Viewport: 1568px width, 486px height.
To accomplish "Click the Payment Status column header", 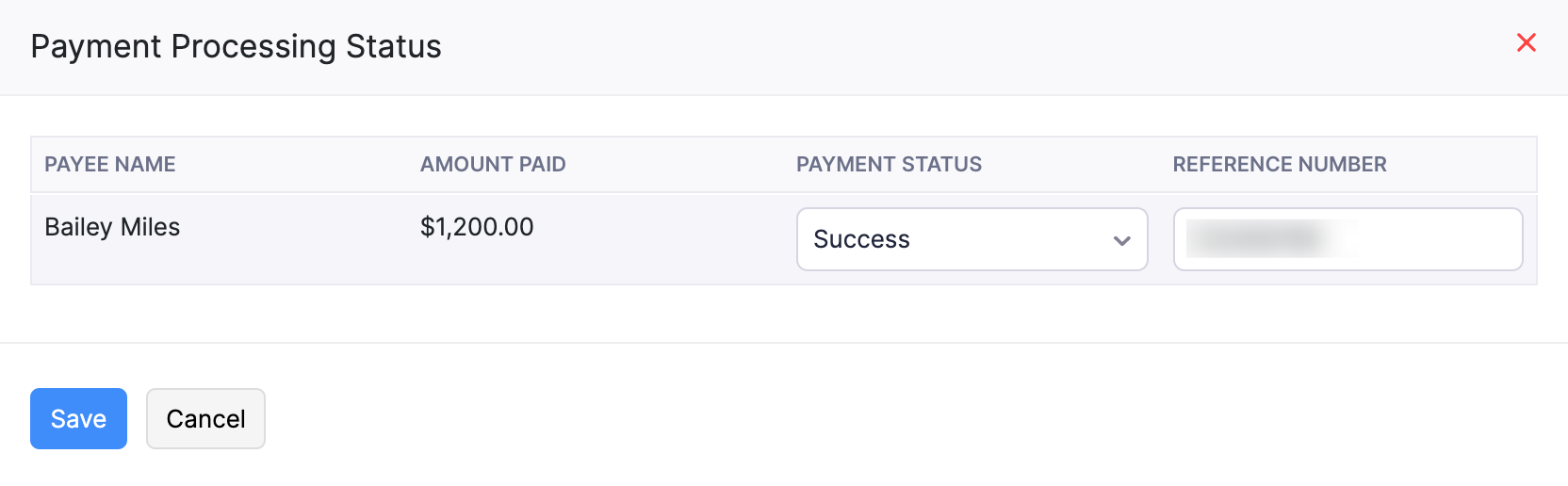I will (889, 164).
